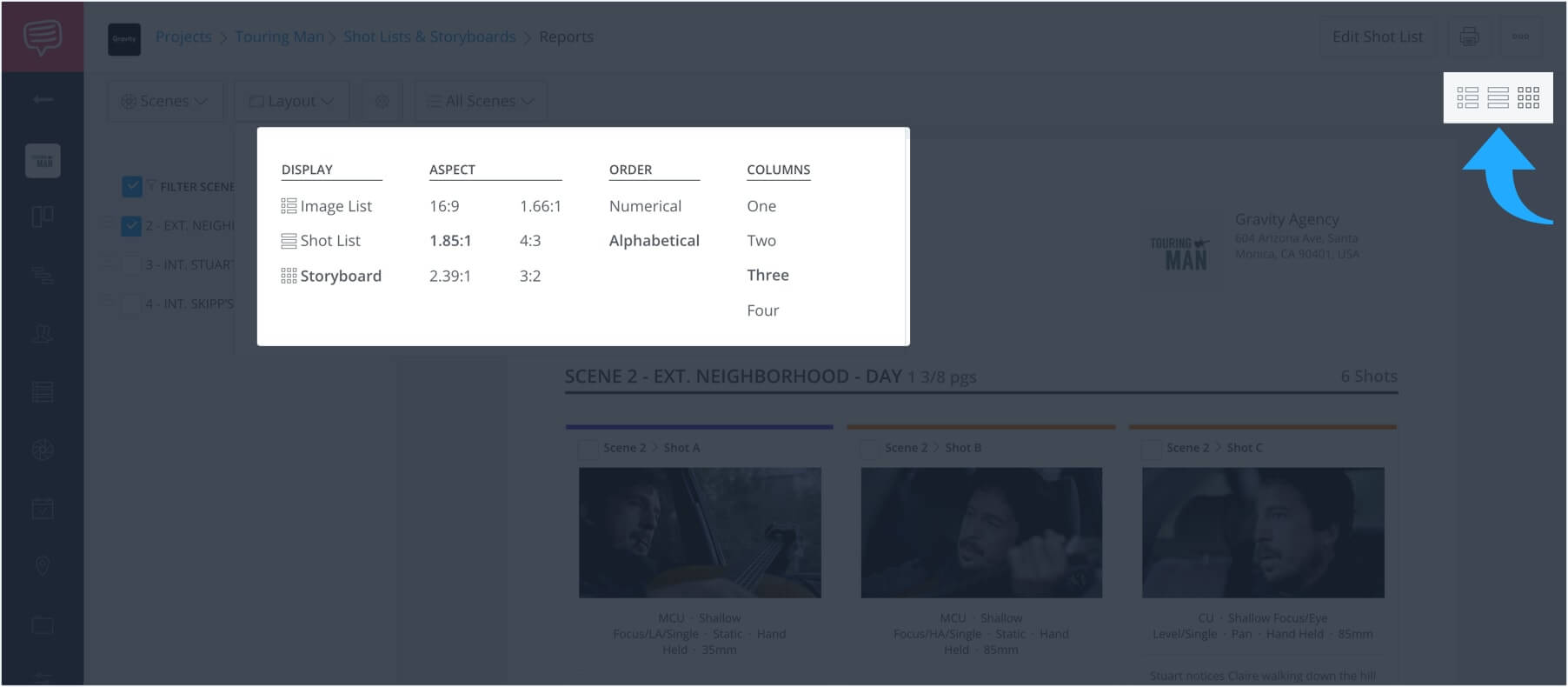The height and width of the screenshot is (687, 1568).
Task: Set columns to Two
Action: click(x=761, y=241)
